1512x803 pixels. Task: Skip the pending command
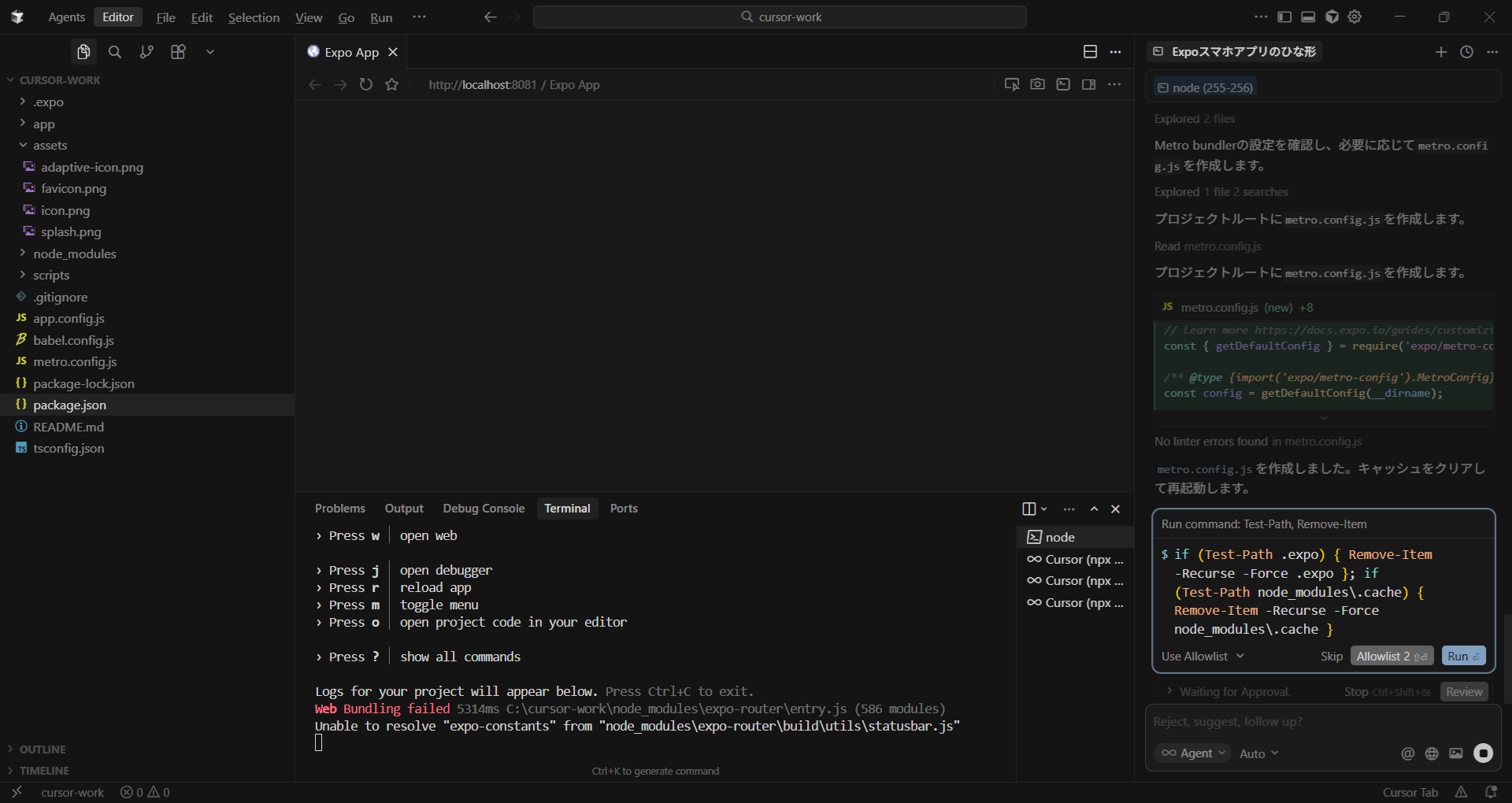[1331, 656]
